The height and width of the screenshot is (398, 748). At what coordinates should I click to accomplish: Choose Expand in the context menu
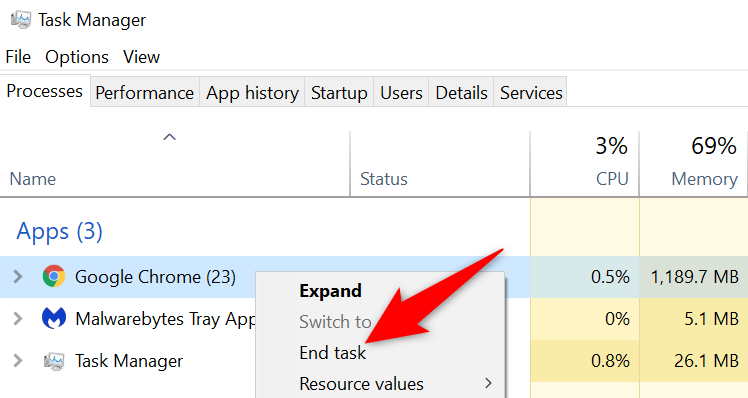pos(331,291)
